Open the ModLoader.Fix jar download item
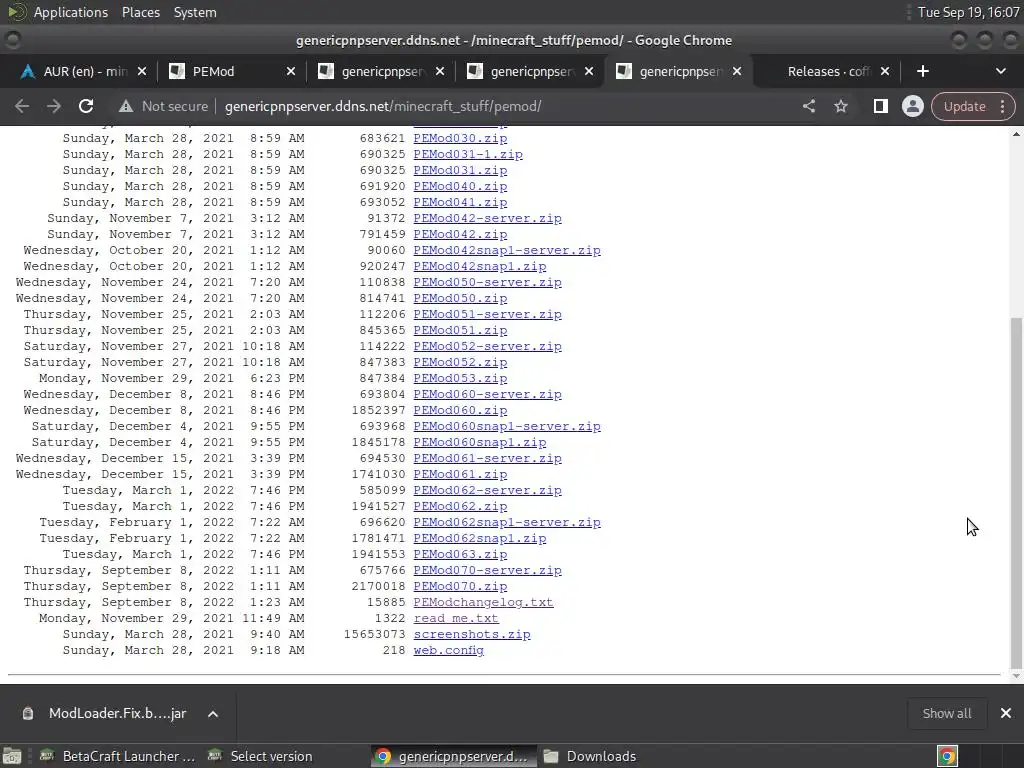 click(x=117, y=713)
